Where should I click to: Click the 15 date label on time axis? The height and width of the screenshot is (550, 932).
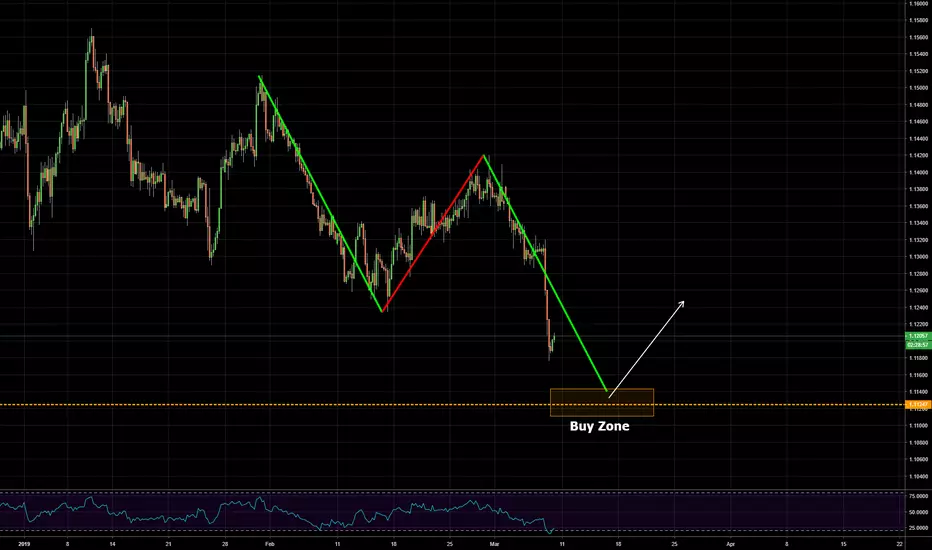pos(843,543)
